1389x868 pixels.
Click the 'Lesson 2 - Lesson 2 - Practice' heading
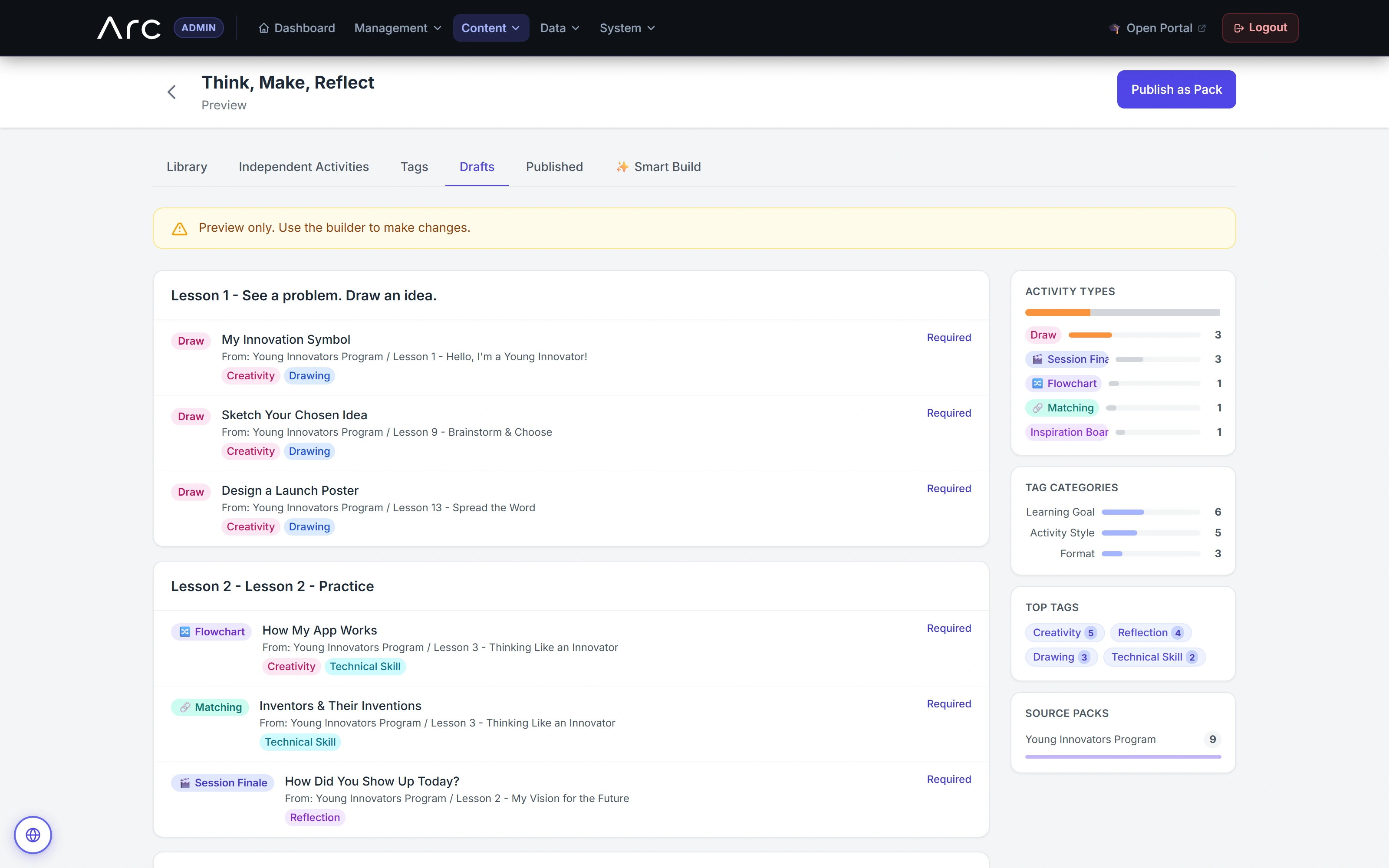click(272, 586)
